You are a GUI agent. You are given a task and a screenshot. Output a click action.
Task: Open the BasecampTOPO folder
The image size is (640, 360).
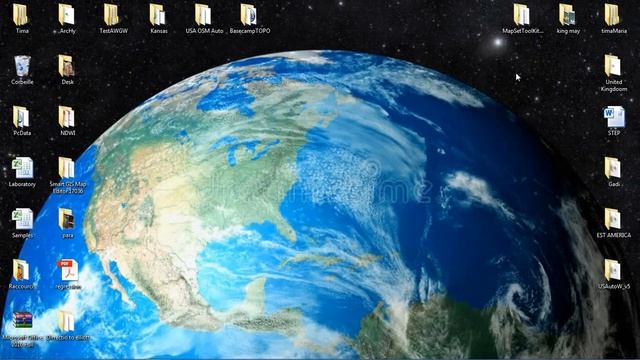[249, 15]
